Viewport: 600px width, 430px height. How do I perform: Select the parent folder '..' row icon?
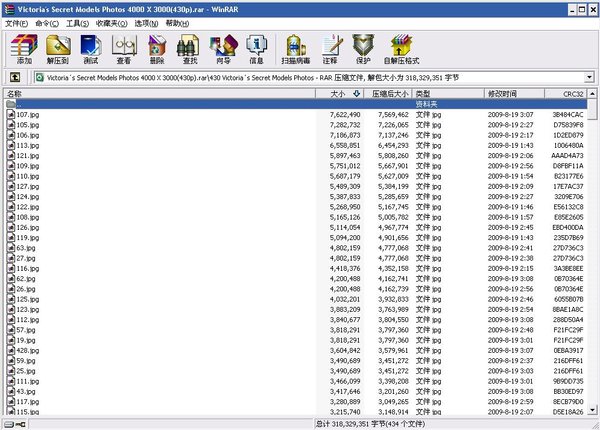click(11, 104)
